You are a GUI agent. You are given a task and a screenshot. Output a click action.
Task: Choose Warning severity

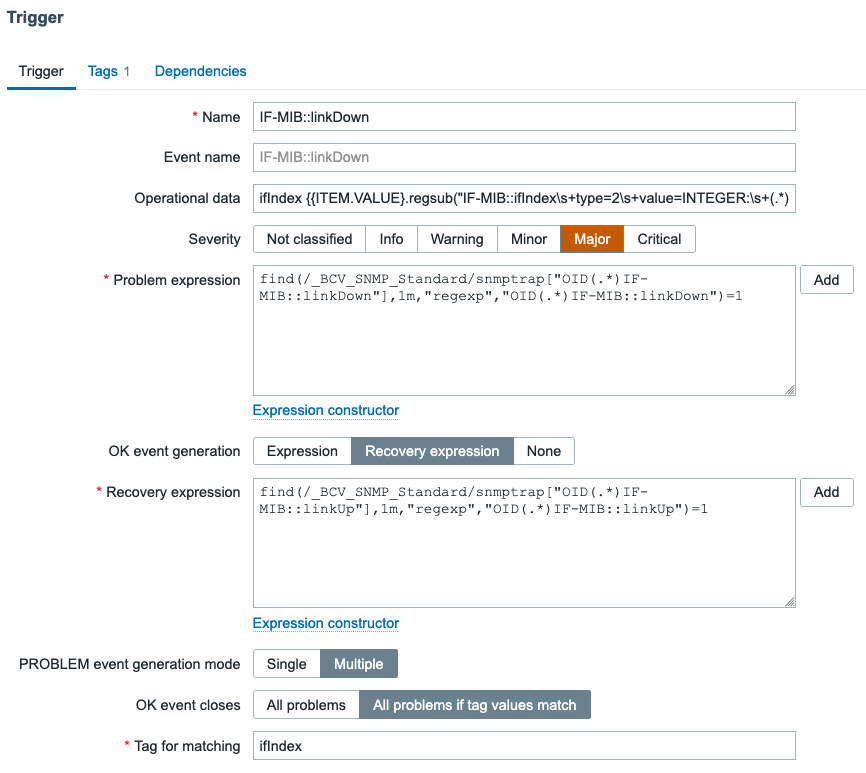pyautogui.click(x=457, y=239)
